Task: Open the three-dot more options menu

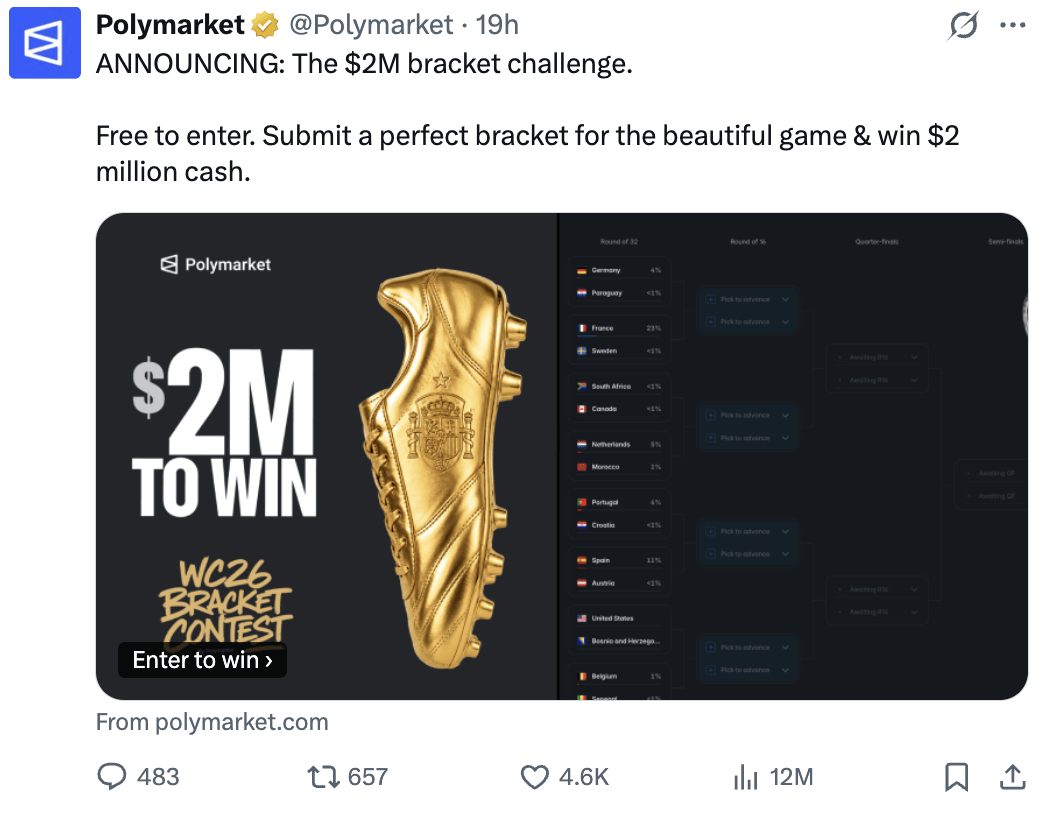Action: [1012, 26]
